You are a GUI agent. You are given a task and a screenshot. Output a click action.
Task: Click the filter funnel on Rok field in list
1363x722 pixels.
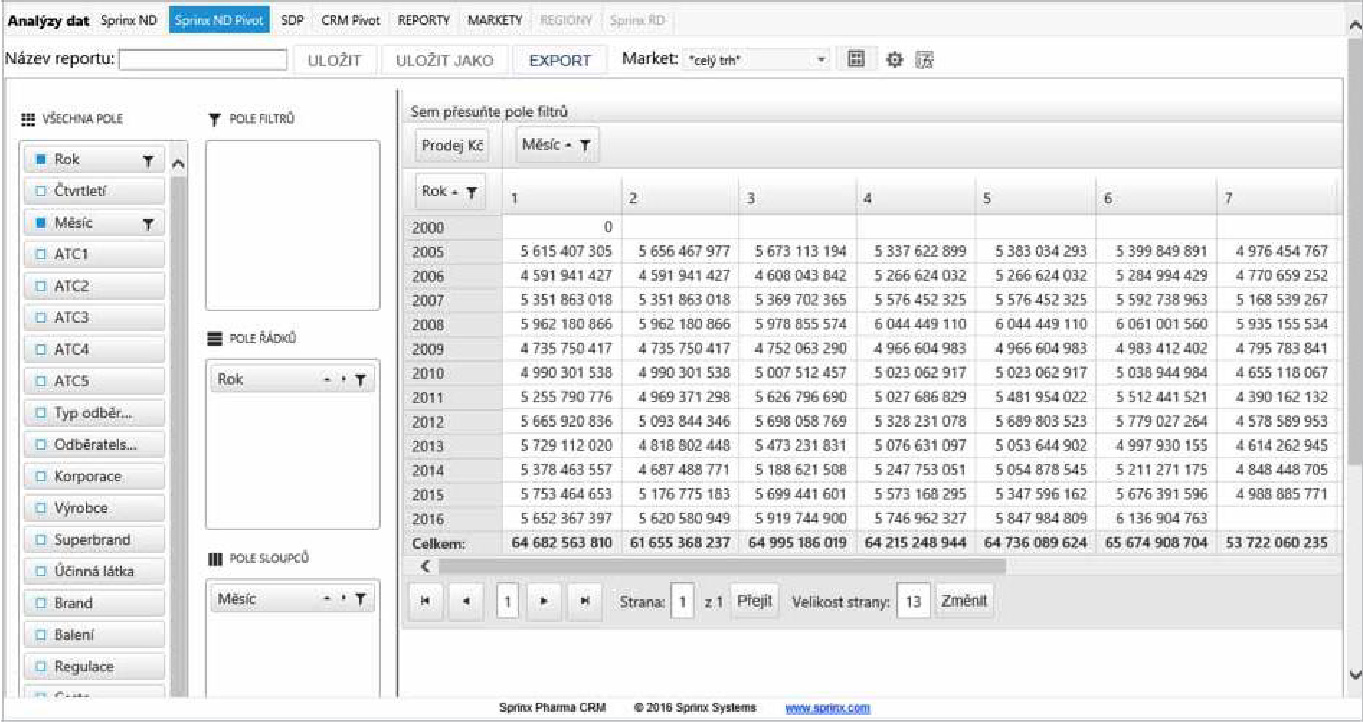[148, 160]
